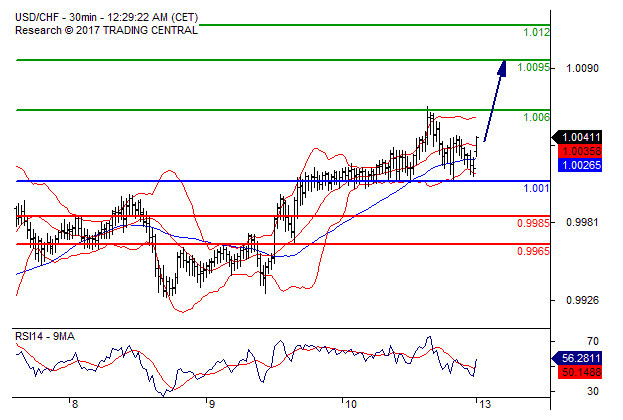The width and height of the screenshot is (623, 420).
Task: Click the 0.9926 price axis value
Action: pos(582,300)
